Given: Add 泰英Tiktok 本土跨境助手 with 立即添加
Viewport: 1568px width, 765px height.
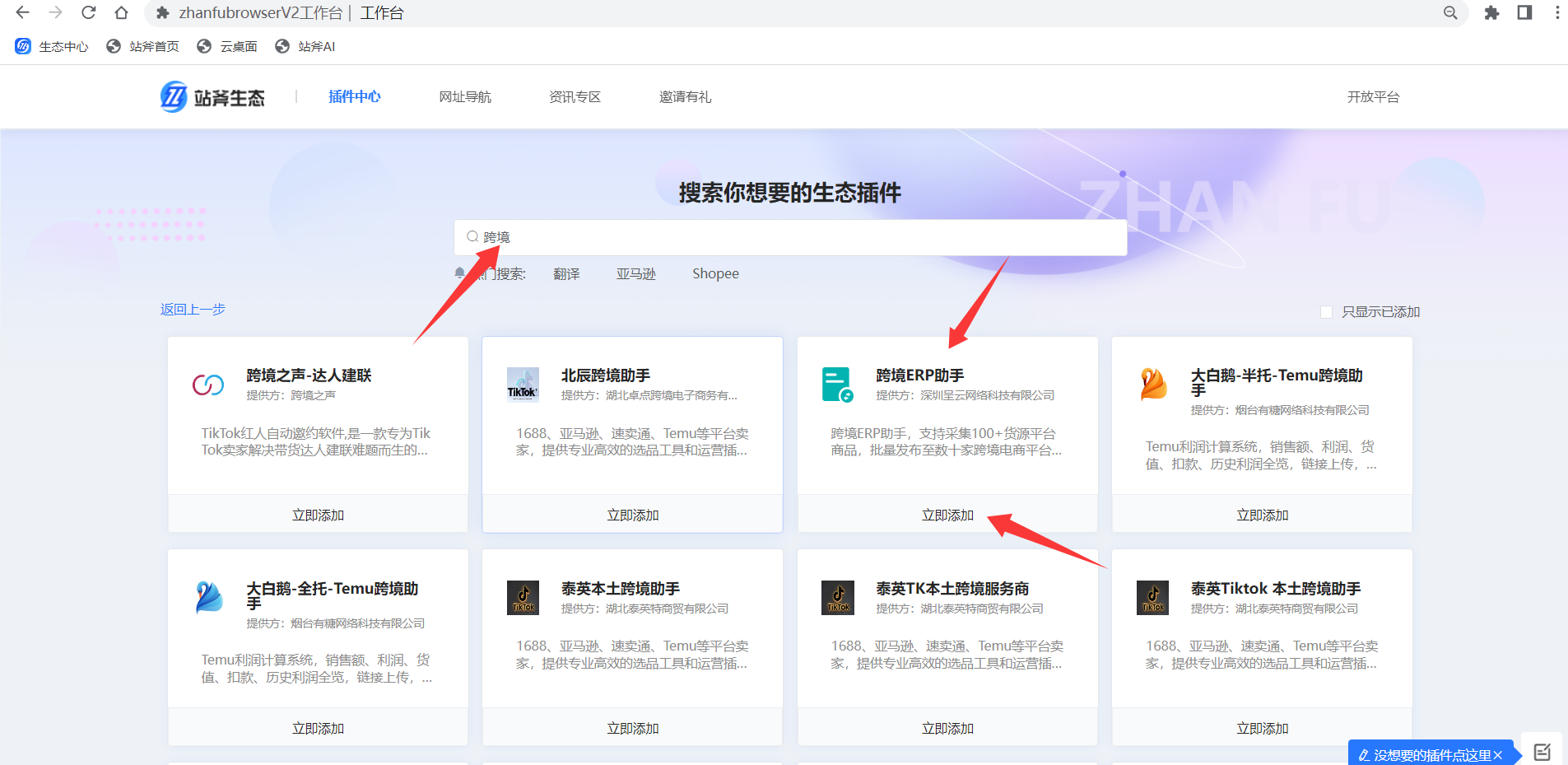Looking at the screenshot, I should (x=1262, y=728).
